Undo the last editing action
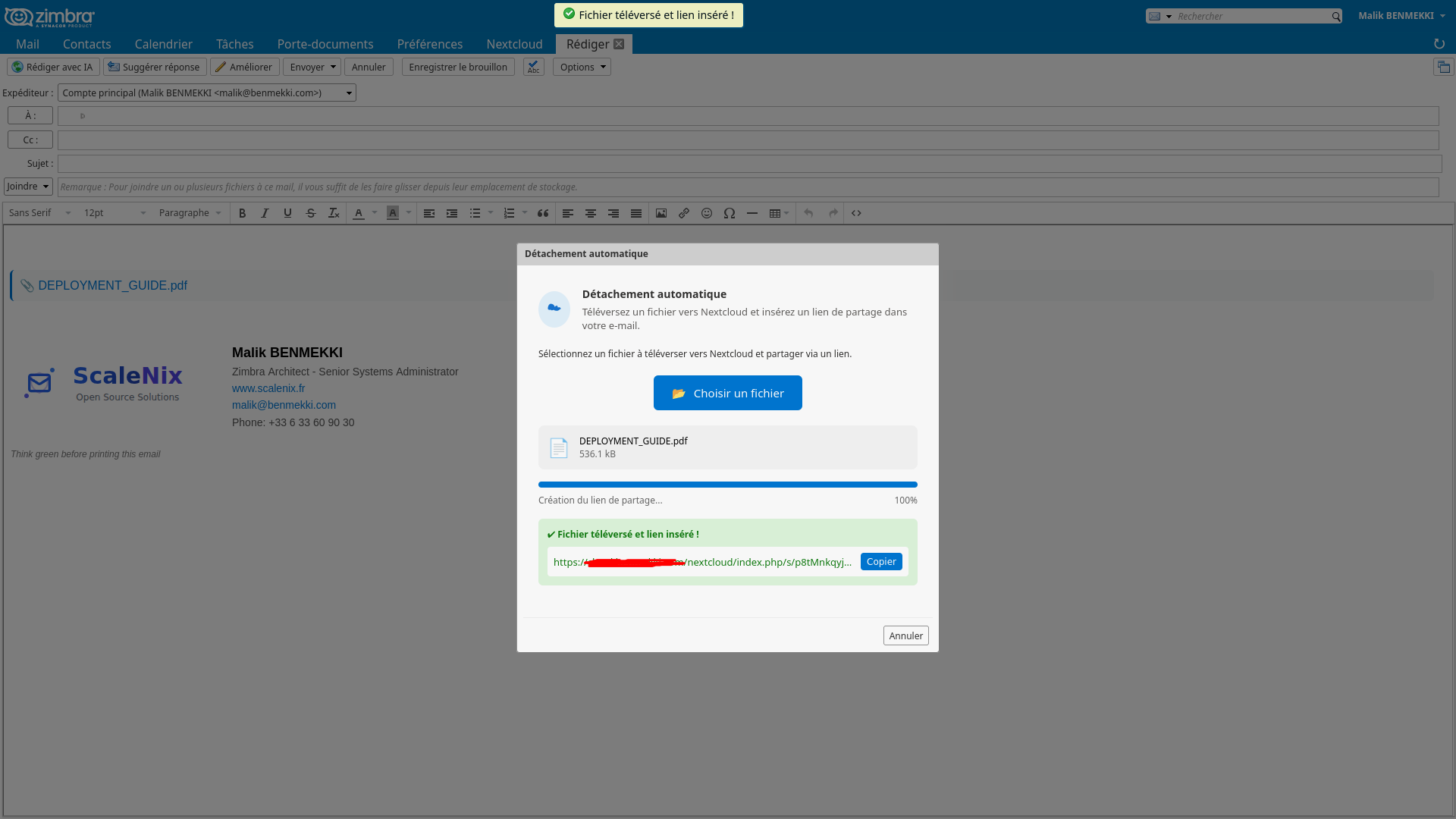This screenshot has width=1456, height=819. coord(808,213)
